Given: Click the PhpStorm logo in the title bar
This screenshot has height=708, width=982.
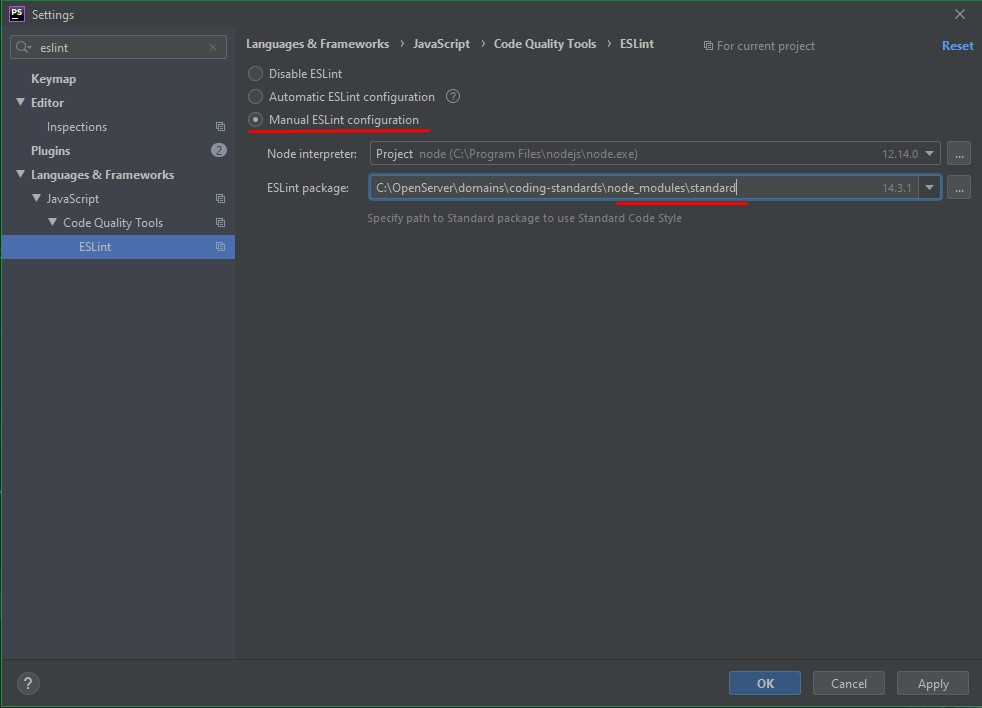Looking at the screenshot, I should coord(17,14).
